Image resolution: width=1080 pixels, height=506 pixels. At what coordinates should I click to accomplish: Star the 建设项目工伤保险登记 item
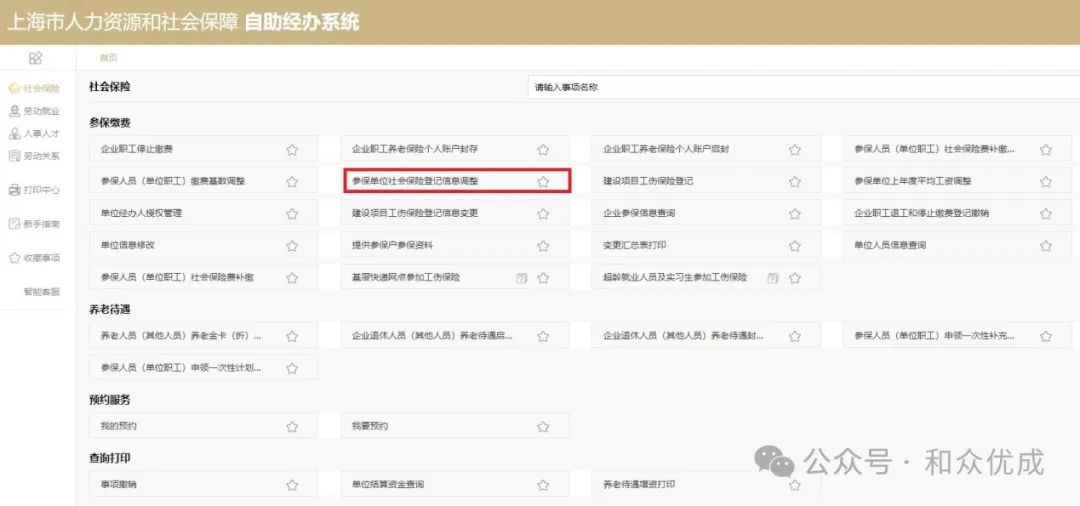[x=795, y=182]
